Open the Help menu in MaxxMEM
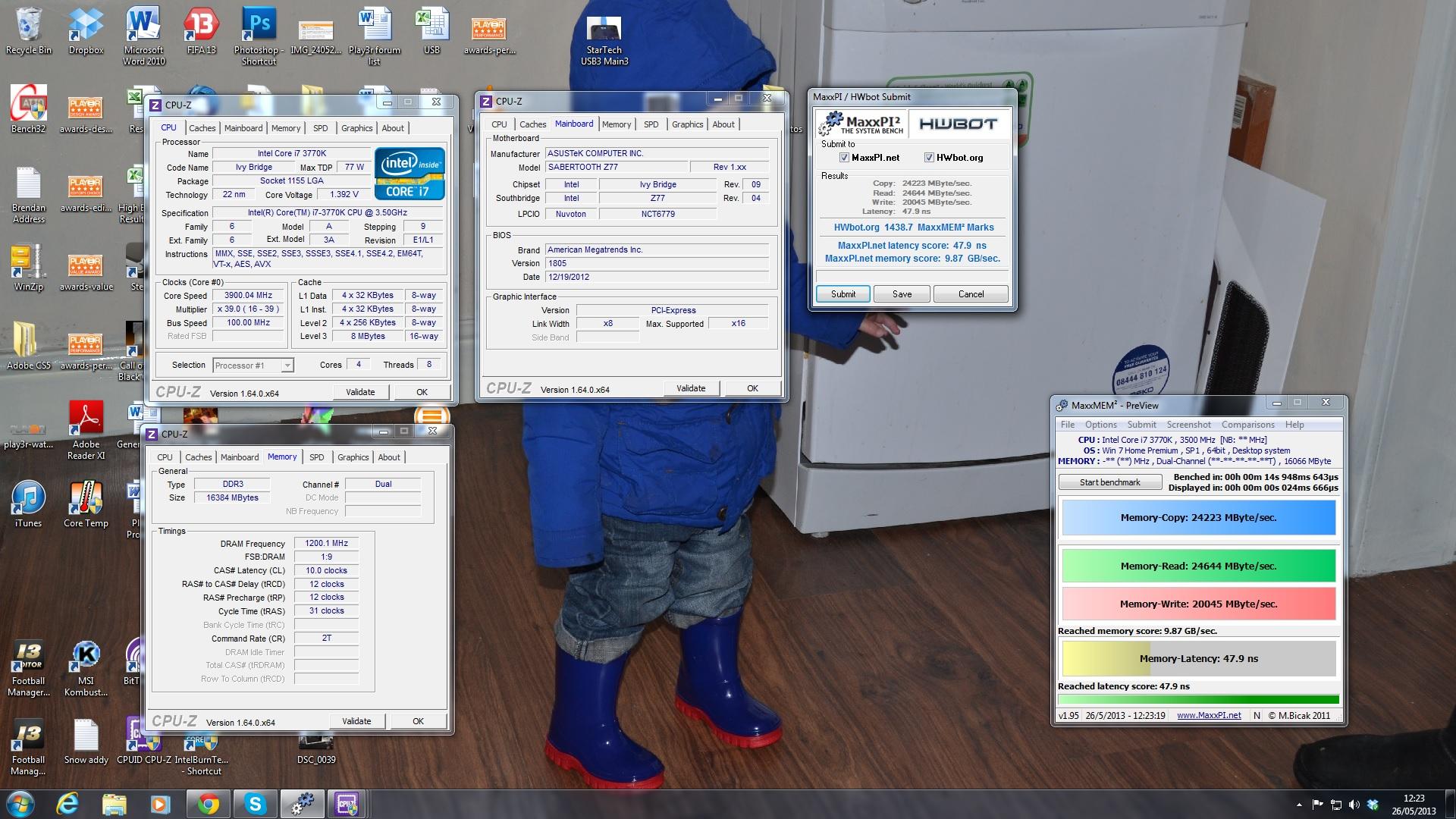 click(1294, 425)
